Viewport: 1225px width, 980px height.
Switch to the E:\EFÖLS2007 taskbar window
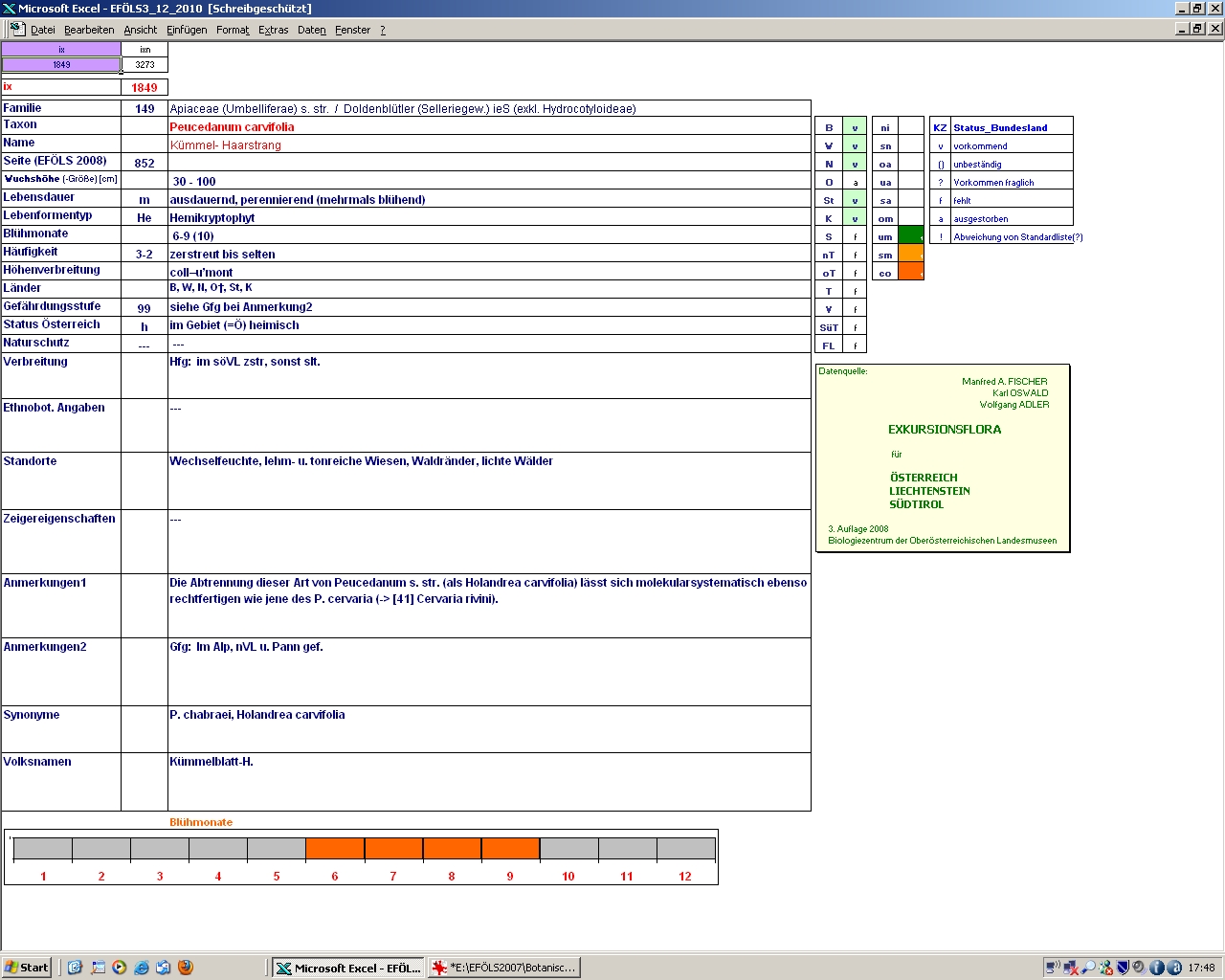point(504,968)
